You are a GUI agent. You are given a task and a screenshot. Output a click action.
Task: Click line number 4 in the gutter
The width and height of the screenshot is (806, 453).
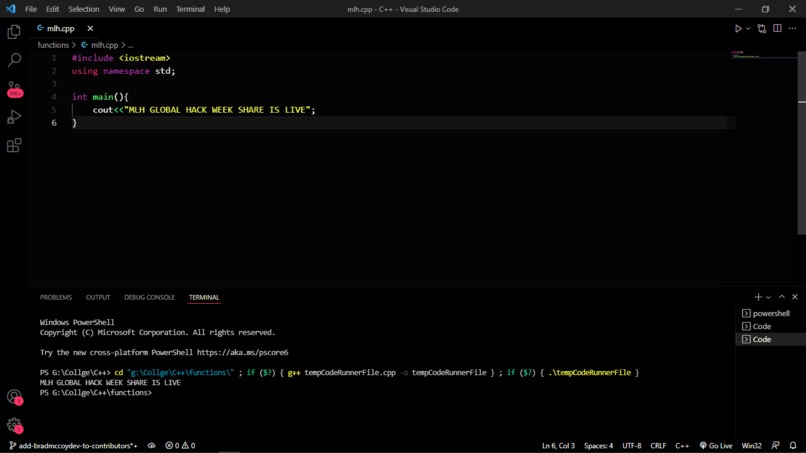click(x=54, y=97)
